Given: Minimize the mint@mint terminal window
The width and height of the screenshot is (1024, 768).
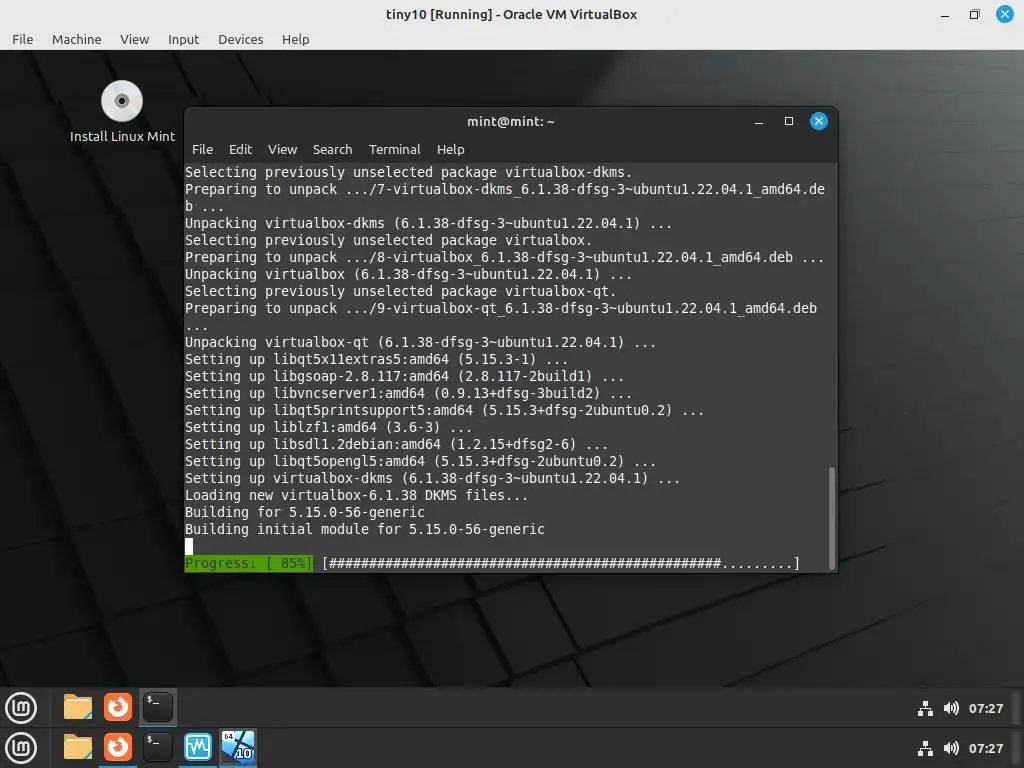Looking at the screenshot, I should pyautogui.click(x=759, y=121).
